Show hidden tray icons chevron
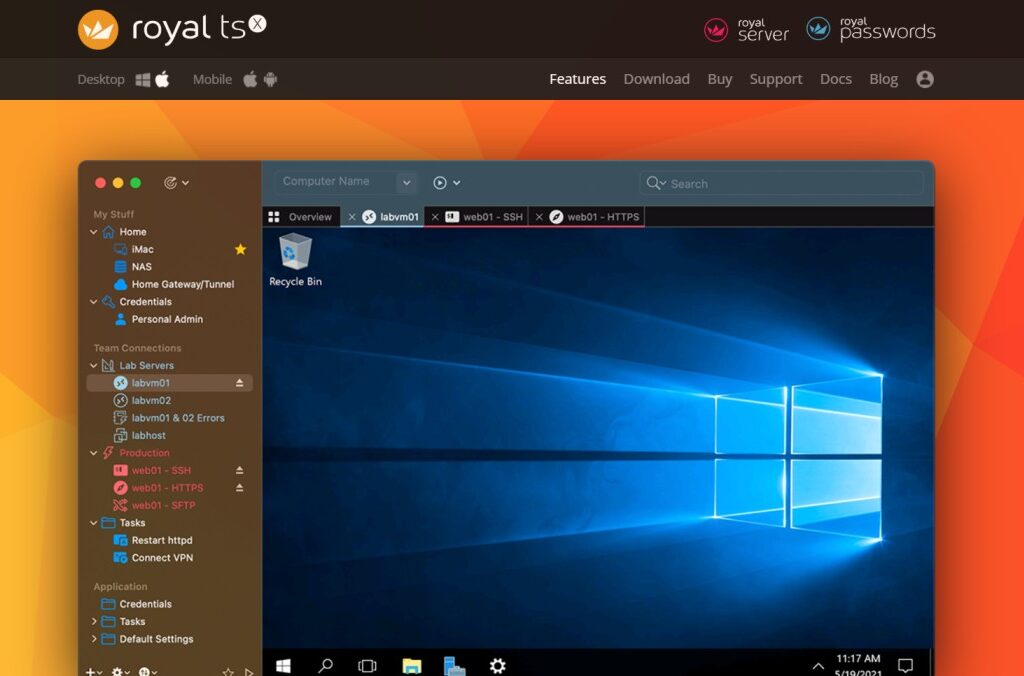 [818, 666]
